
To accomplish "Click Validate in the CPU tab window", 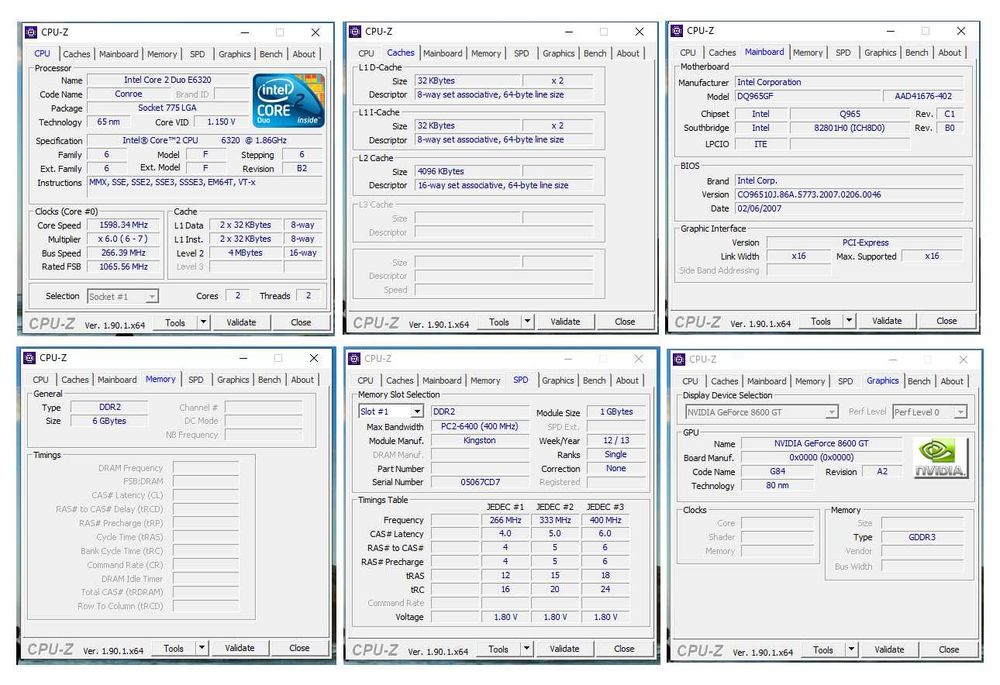I will pyautogui.click(x=241, y=323).
